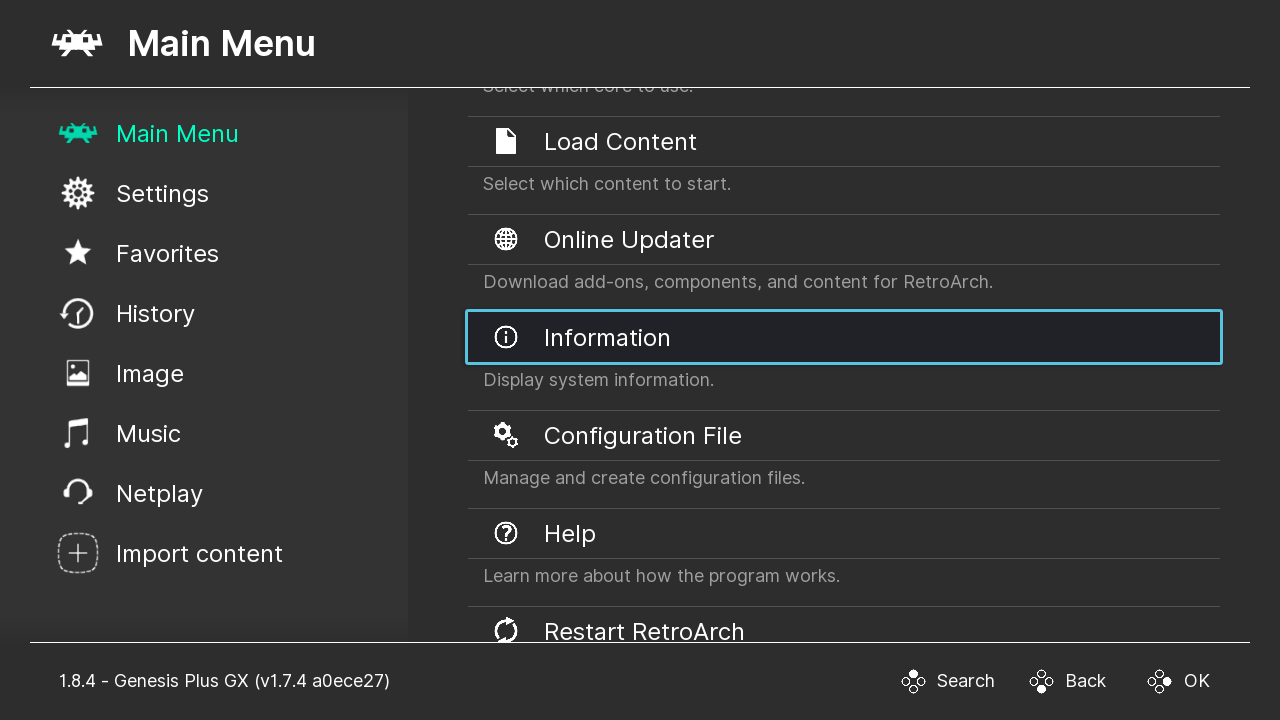This screenshot has height=720, width=1280.
Task: Open the Settings sidebar tab
Action: (162, 193)
